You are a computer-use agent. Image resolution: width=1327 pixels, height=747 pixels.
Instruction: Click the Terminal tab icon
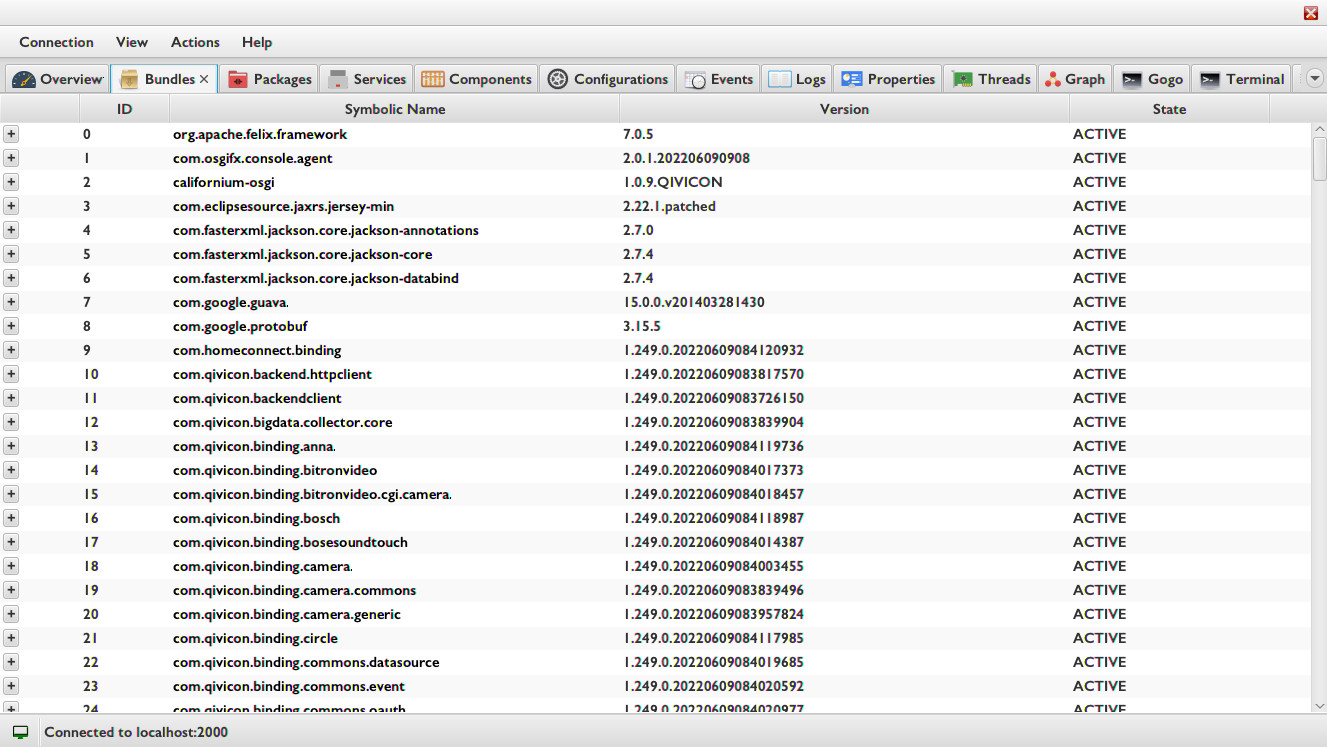click(x=1210, y=79)
